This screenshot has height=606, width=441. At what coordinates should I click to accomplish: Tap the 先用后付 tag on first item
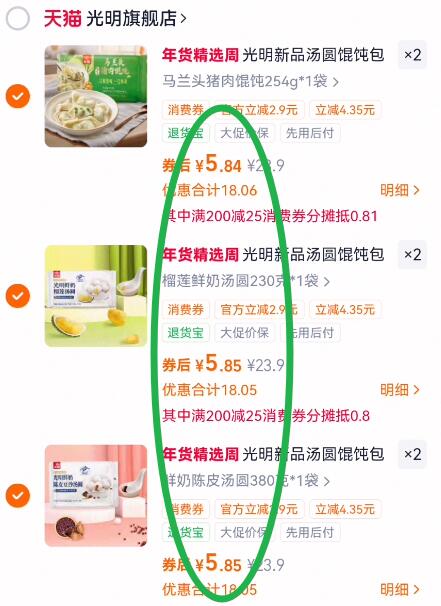pyautogui.click(x=310, y=133)
